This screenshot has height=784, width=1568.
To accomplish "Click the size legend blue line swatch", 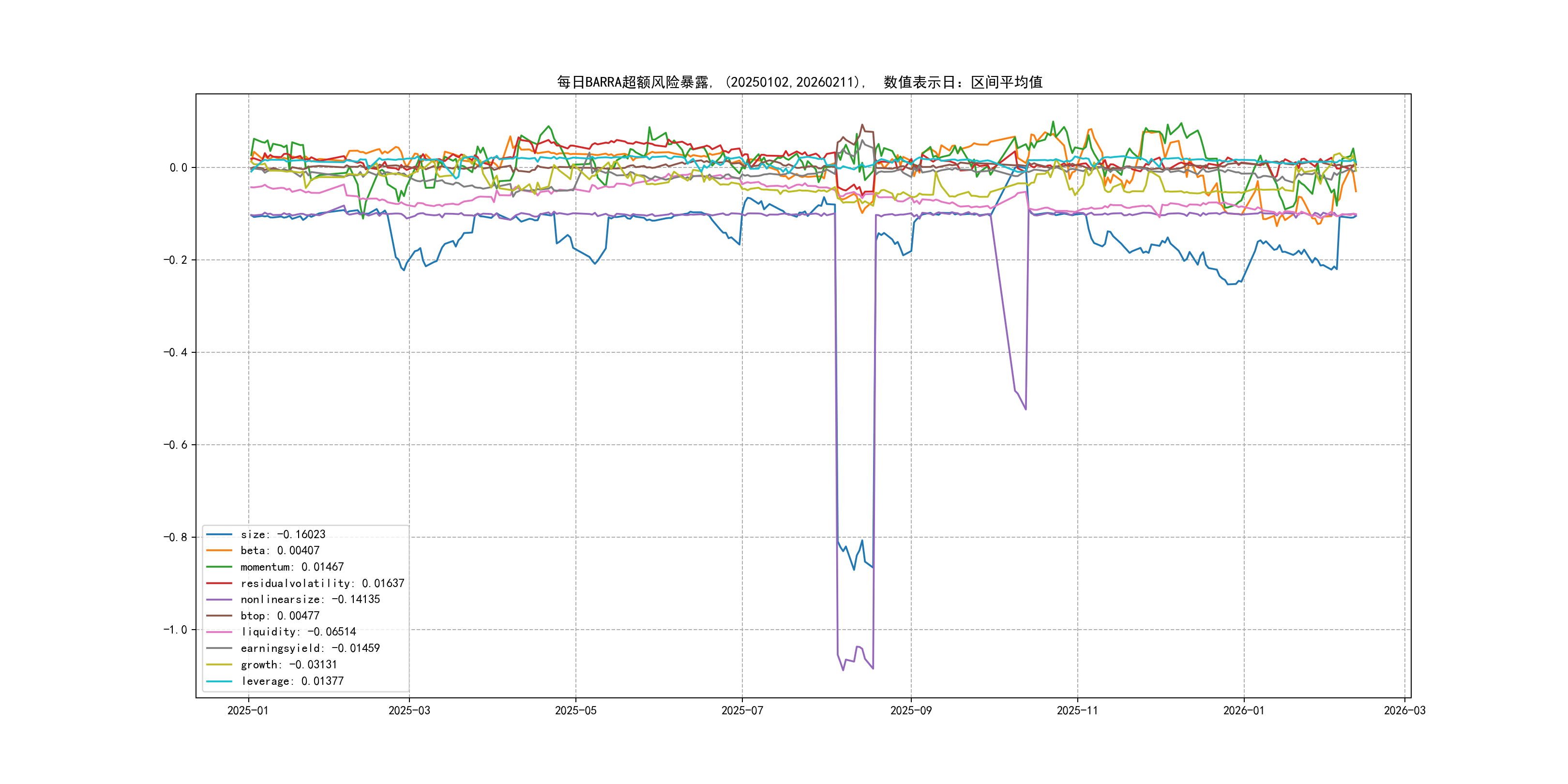I will pyautogui.click(x=219, y=534).
